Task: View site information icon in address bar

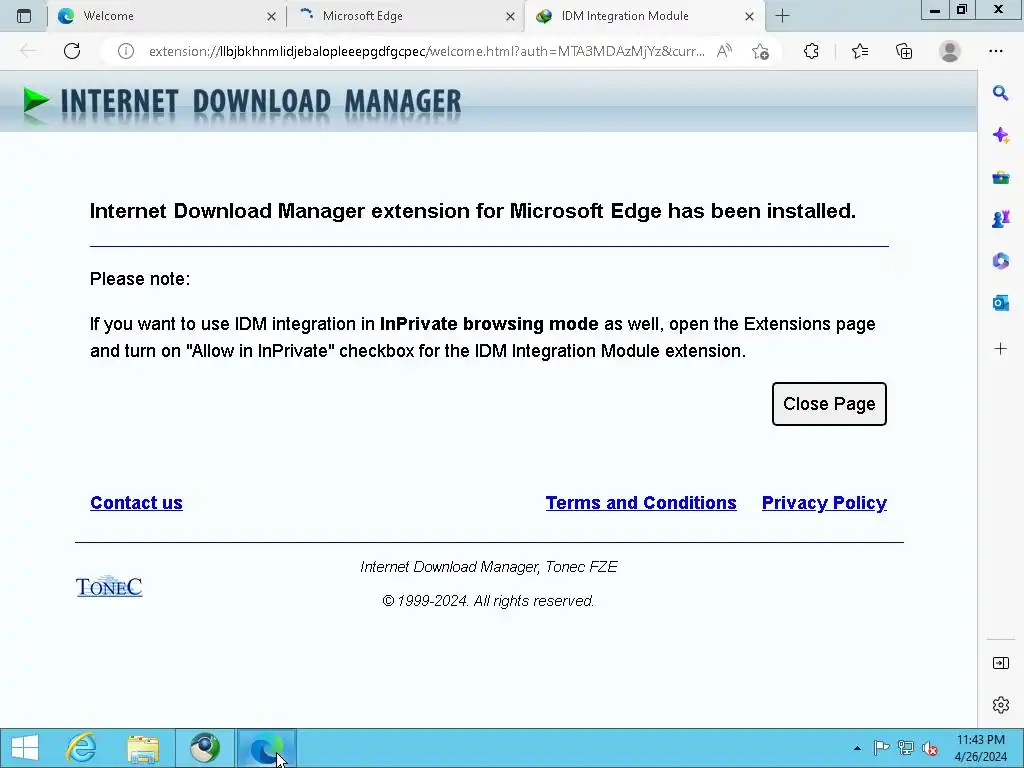Action: 125,51
